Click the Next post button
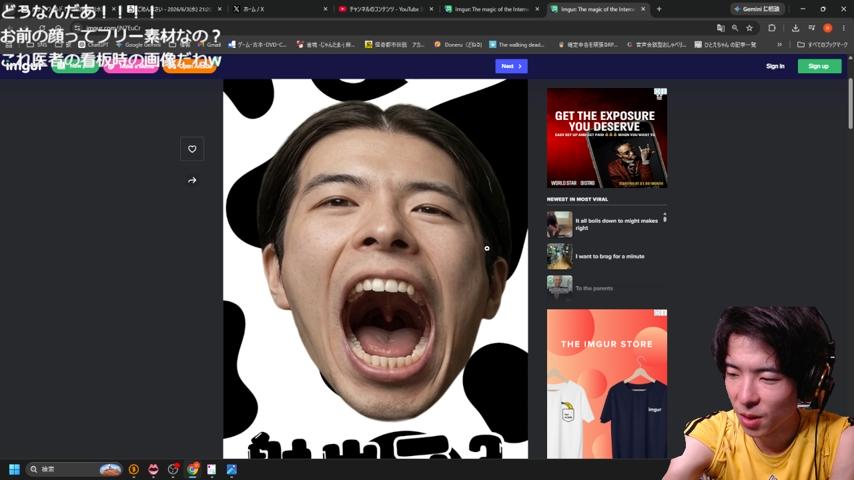This screenshot has width=854, height=480. tap(511, 66)
